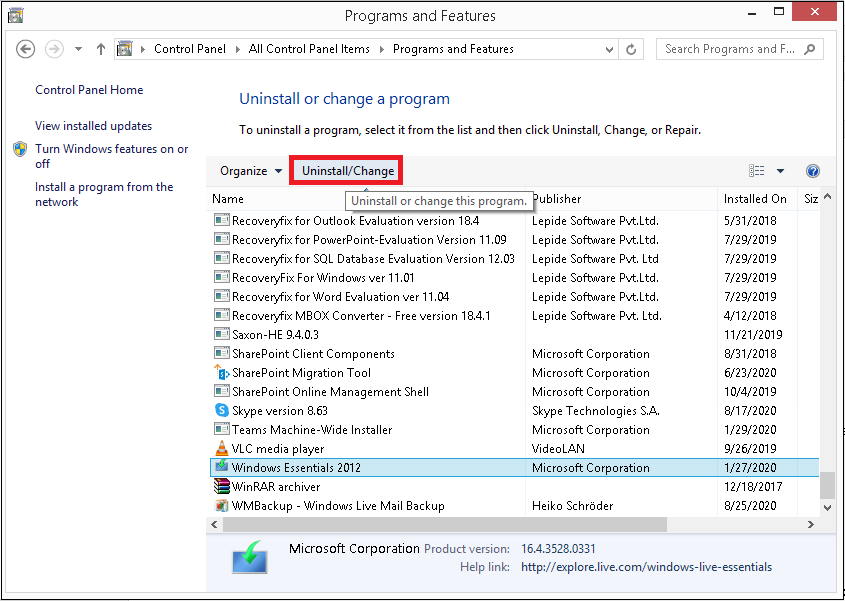Click icon of Recoveryfix MBOX Converter
Screen dimensions: 845x601
pyautogui.click(x=221, y=315)
